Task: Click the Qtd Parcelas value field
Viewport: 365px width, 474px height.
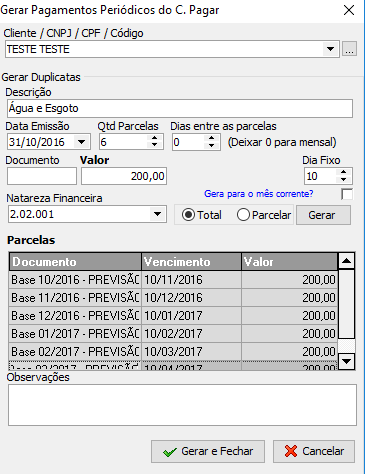Action: point(123,142)
